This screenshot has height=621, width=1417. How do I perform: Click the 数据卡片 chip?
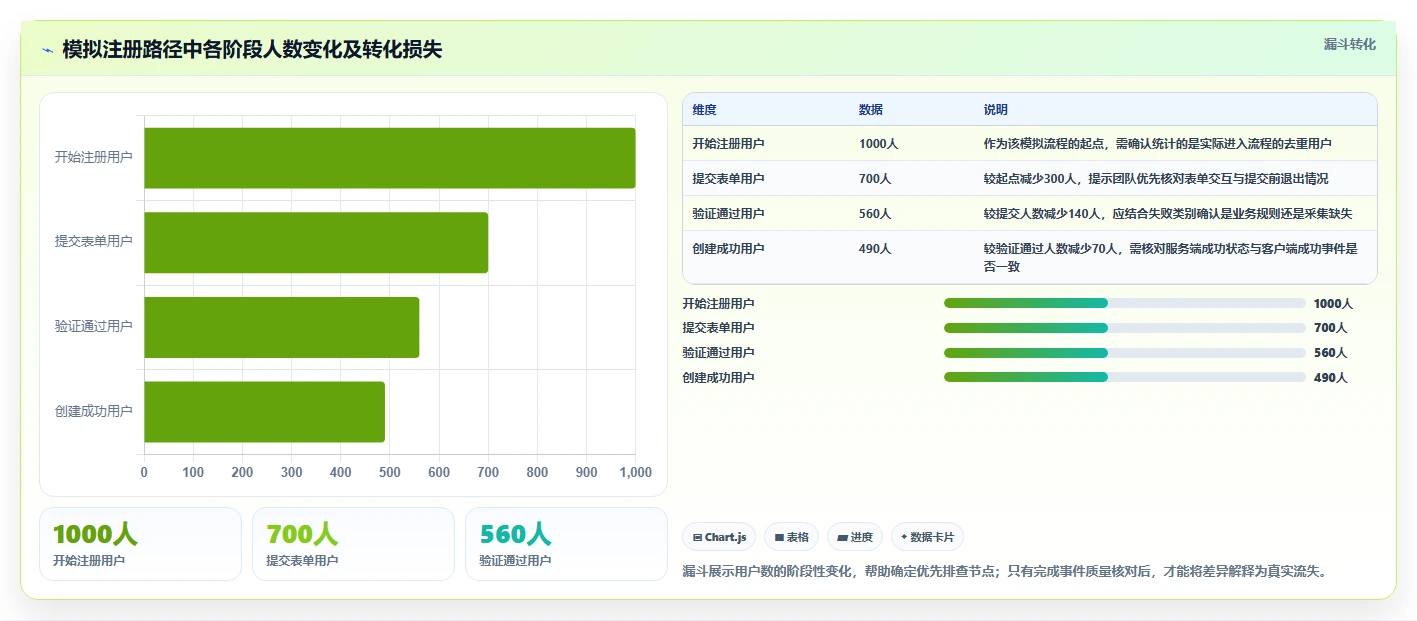(927, 537)
